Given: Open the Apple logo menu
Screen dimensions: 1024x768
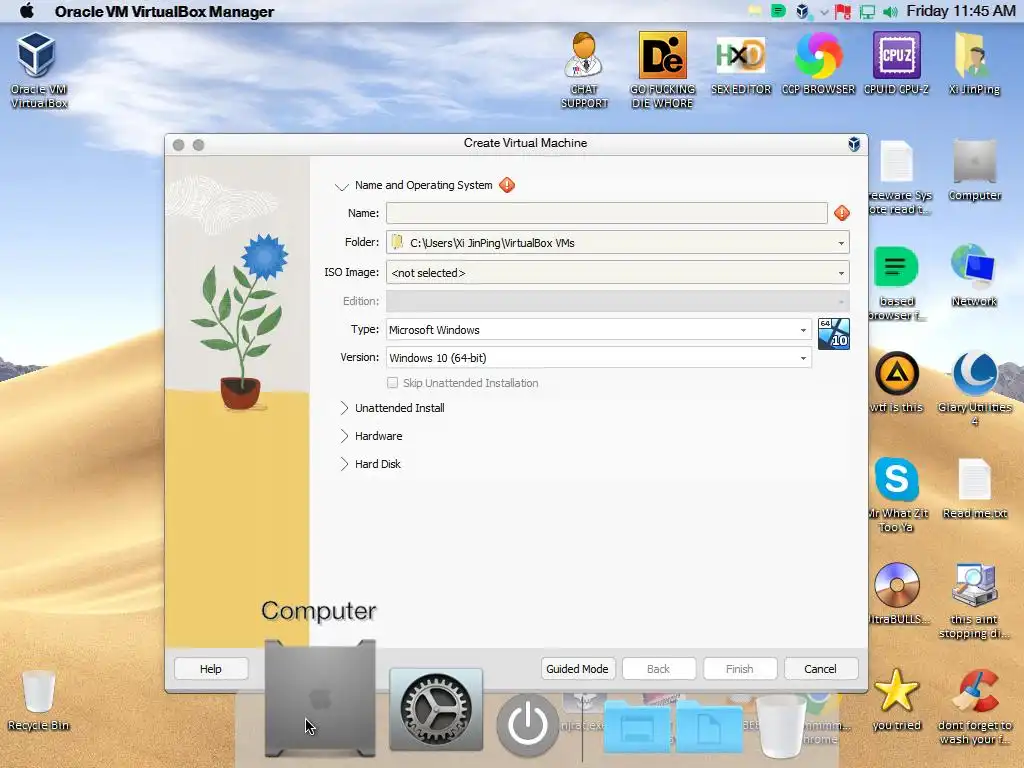Looking at the screenshot, I should point(27,11).
